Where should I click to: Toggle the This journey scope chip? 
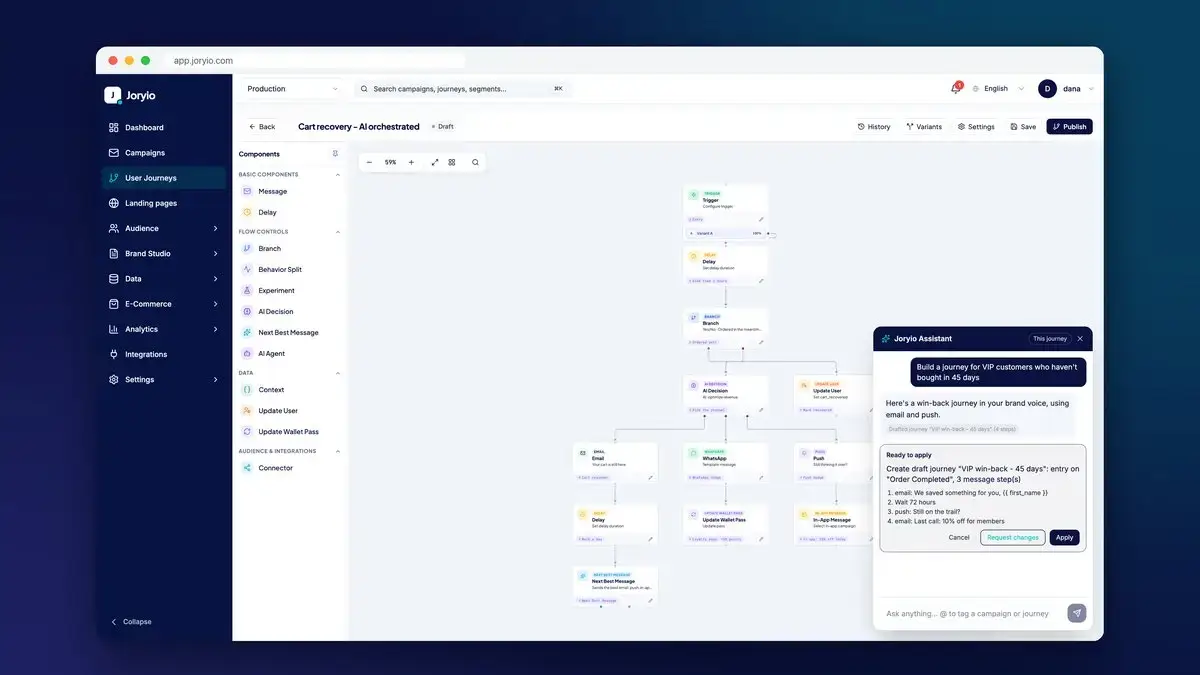point(1050,339)
